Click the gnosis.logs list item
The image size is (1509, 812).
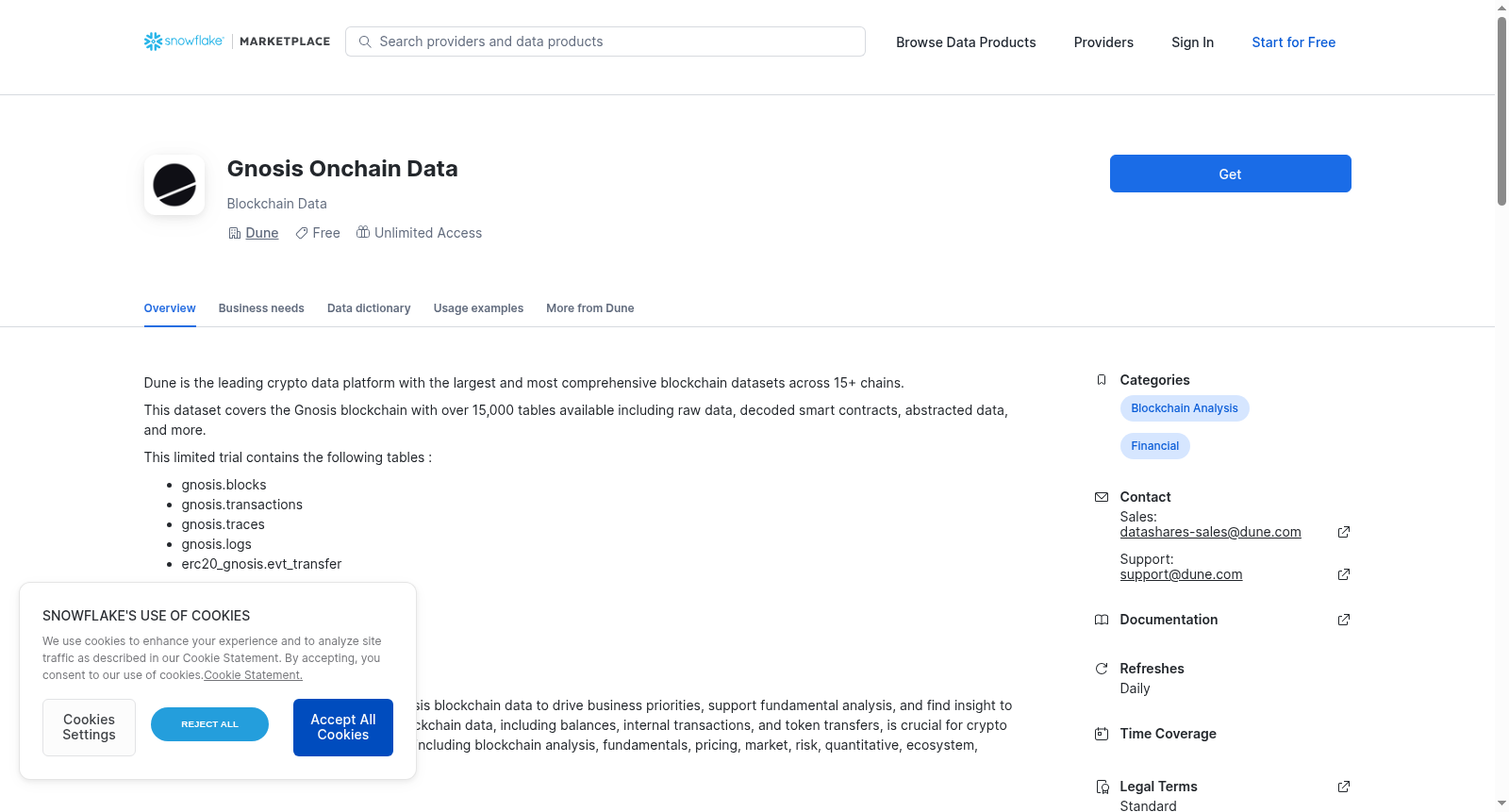point(216,544)
